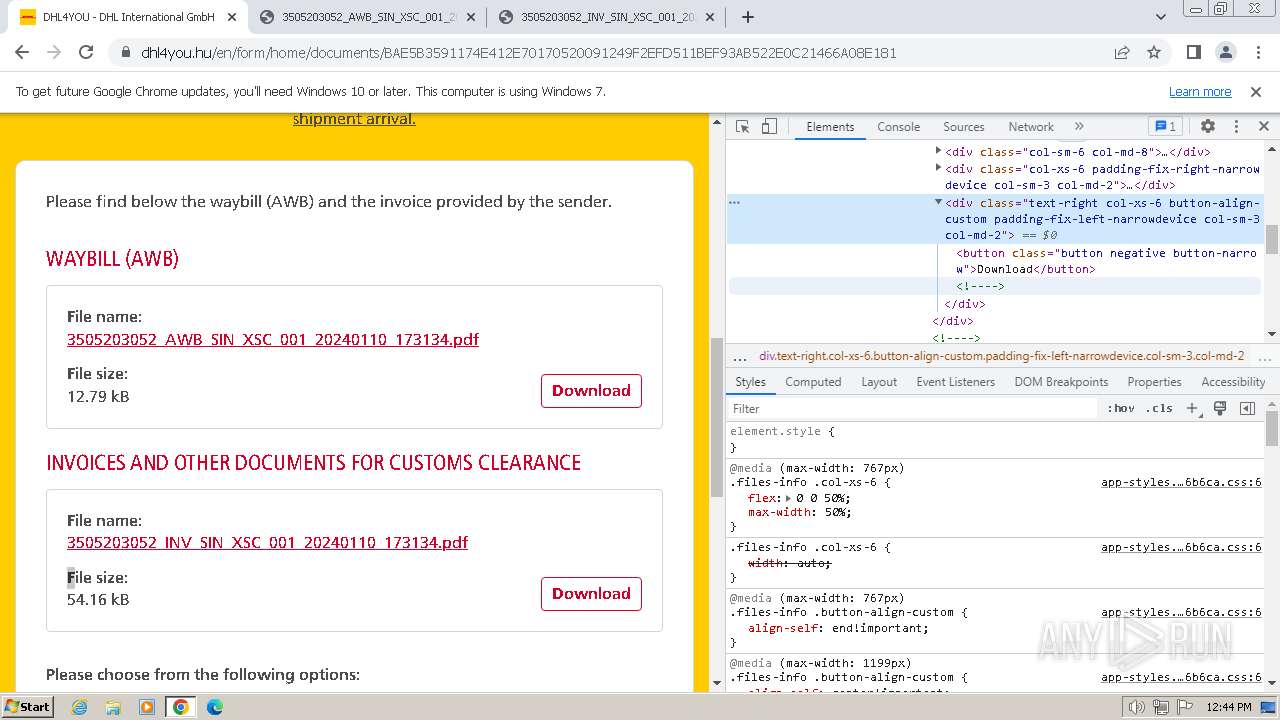1280x720 pixels.
Task: Collapse the selected text-right button-align-custom div
Action: (938, 202)
